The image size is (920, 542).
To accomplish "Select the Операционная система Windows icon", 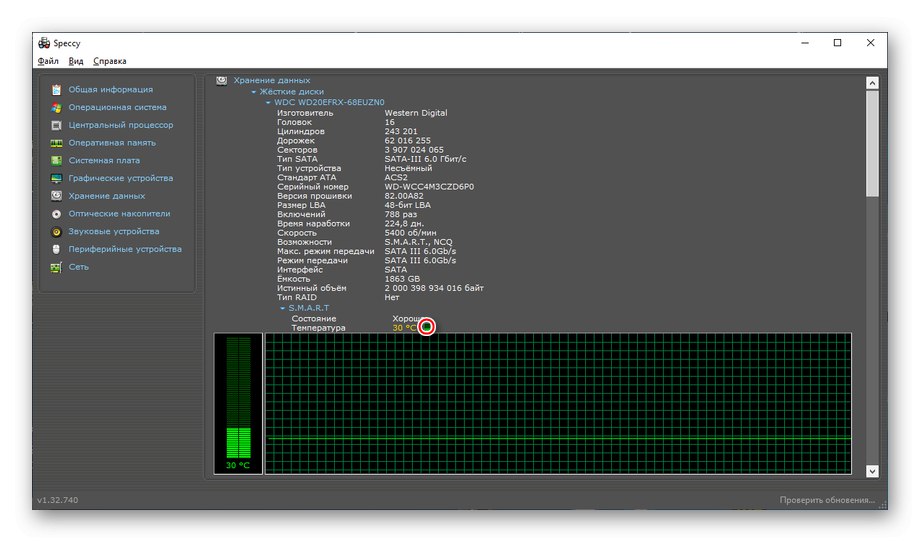I will [56, 107].
